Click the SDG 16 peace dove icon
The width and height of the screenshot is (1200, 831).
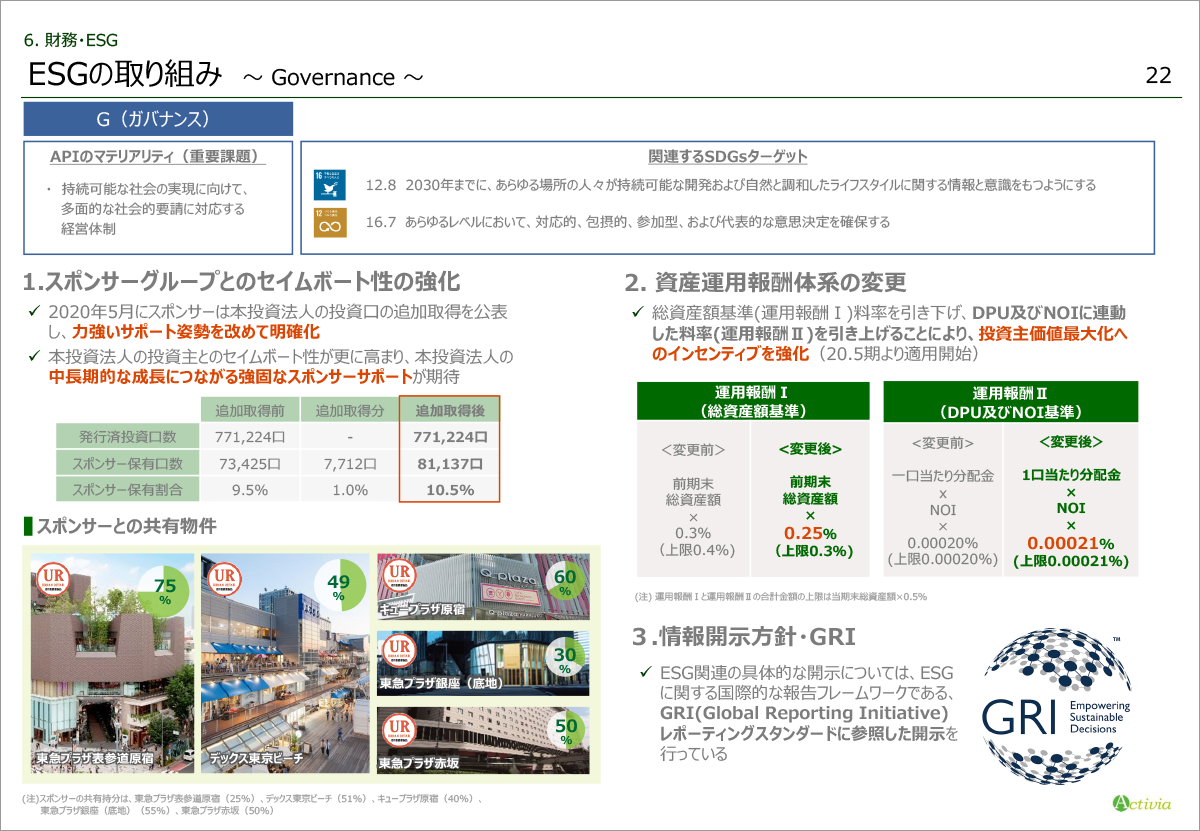point(330,185)
